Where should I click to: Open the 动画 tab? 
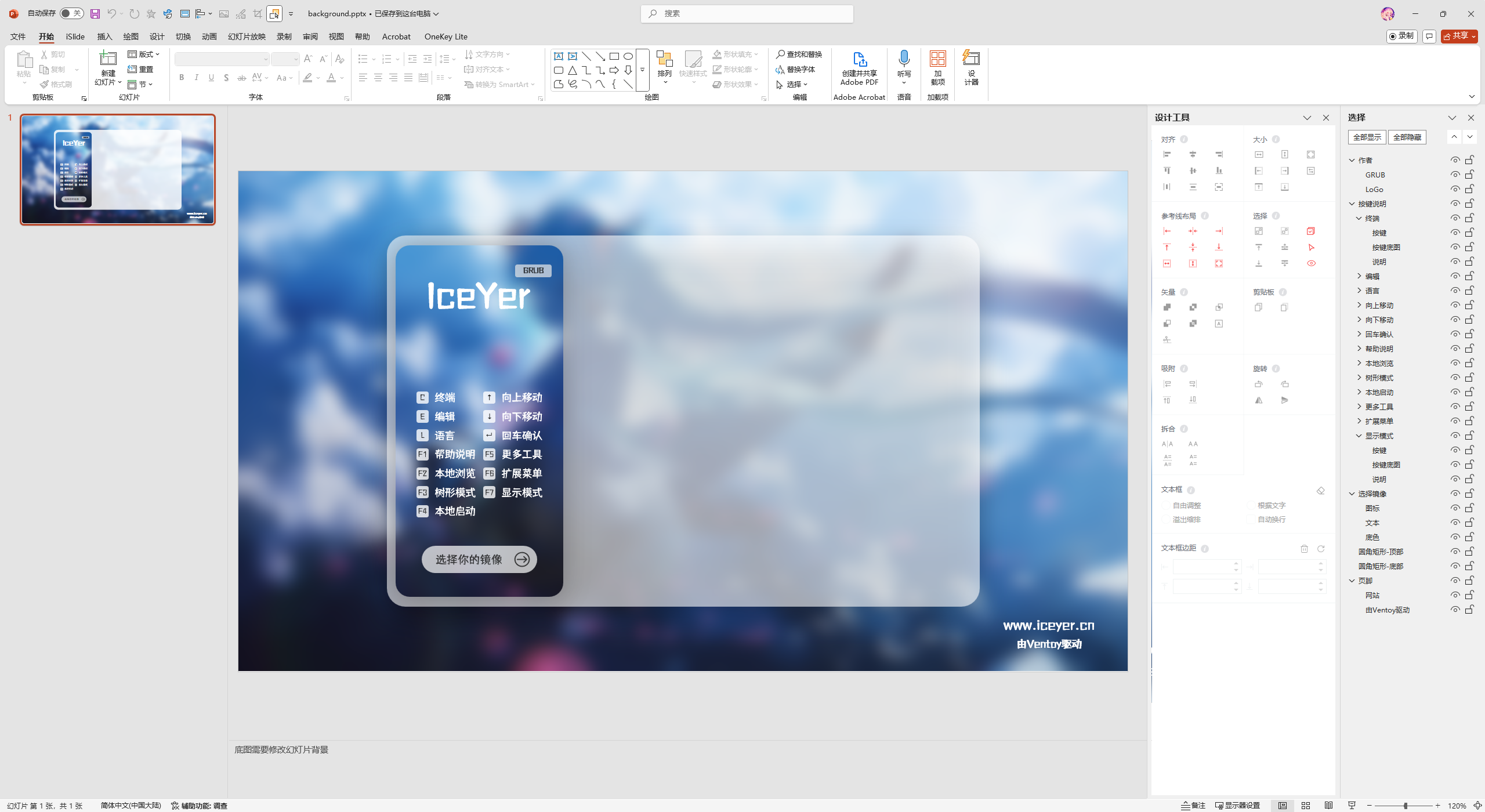point(209,37)
